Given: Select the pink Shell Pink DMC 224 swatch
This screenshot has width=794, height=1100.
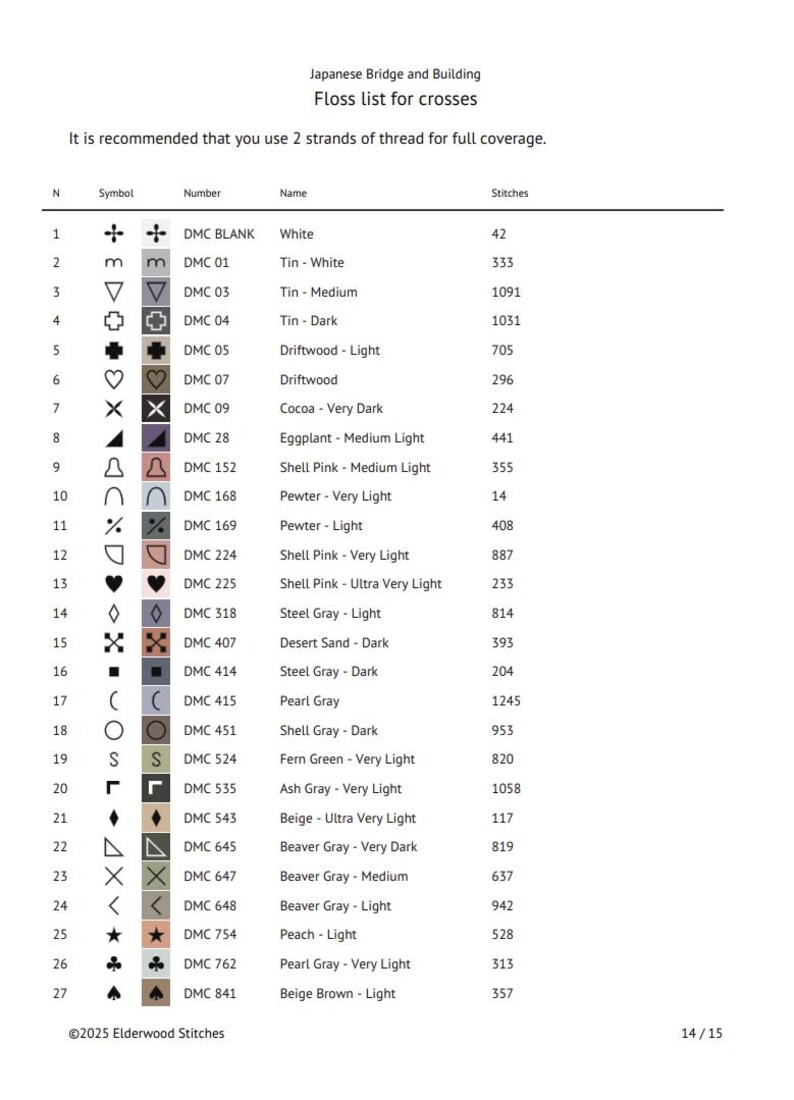Looking at the screenshot, I should click(156, 555).
